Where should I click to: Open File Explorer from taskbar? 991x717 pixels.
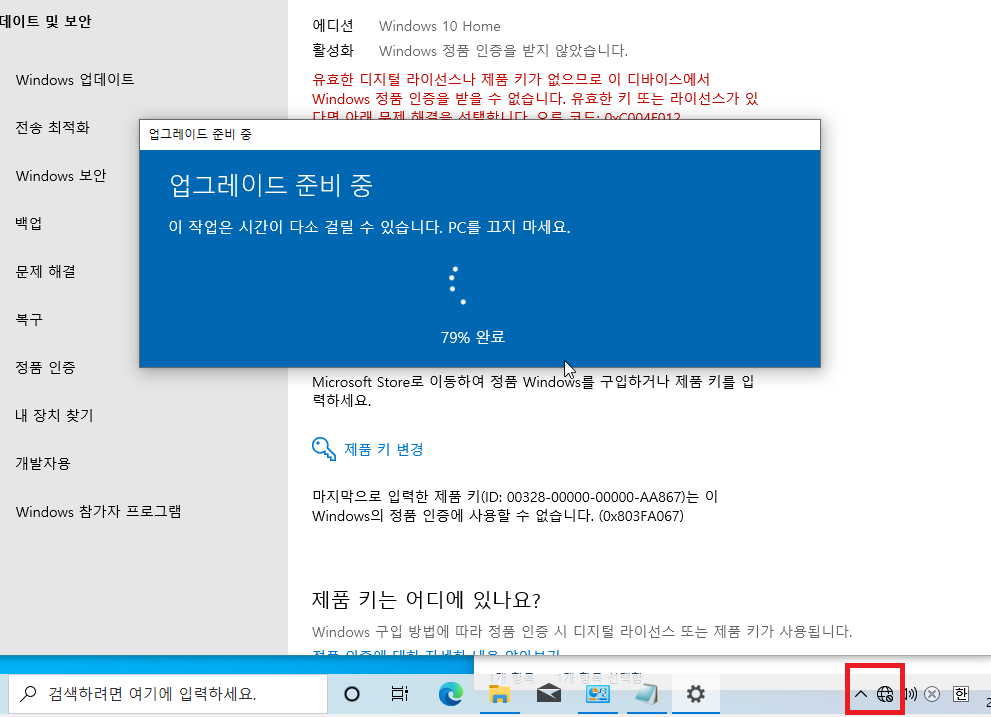[499, 694]
